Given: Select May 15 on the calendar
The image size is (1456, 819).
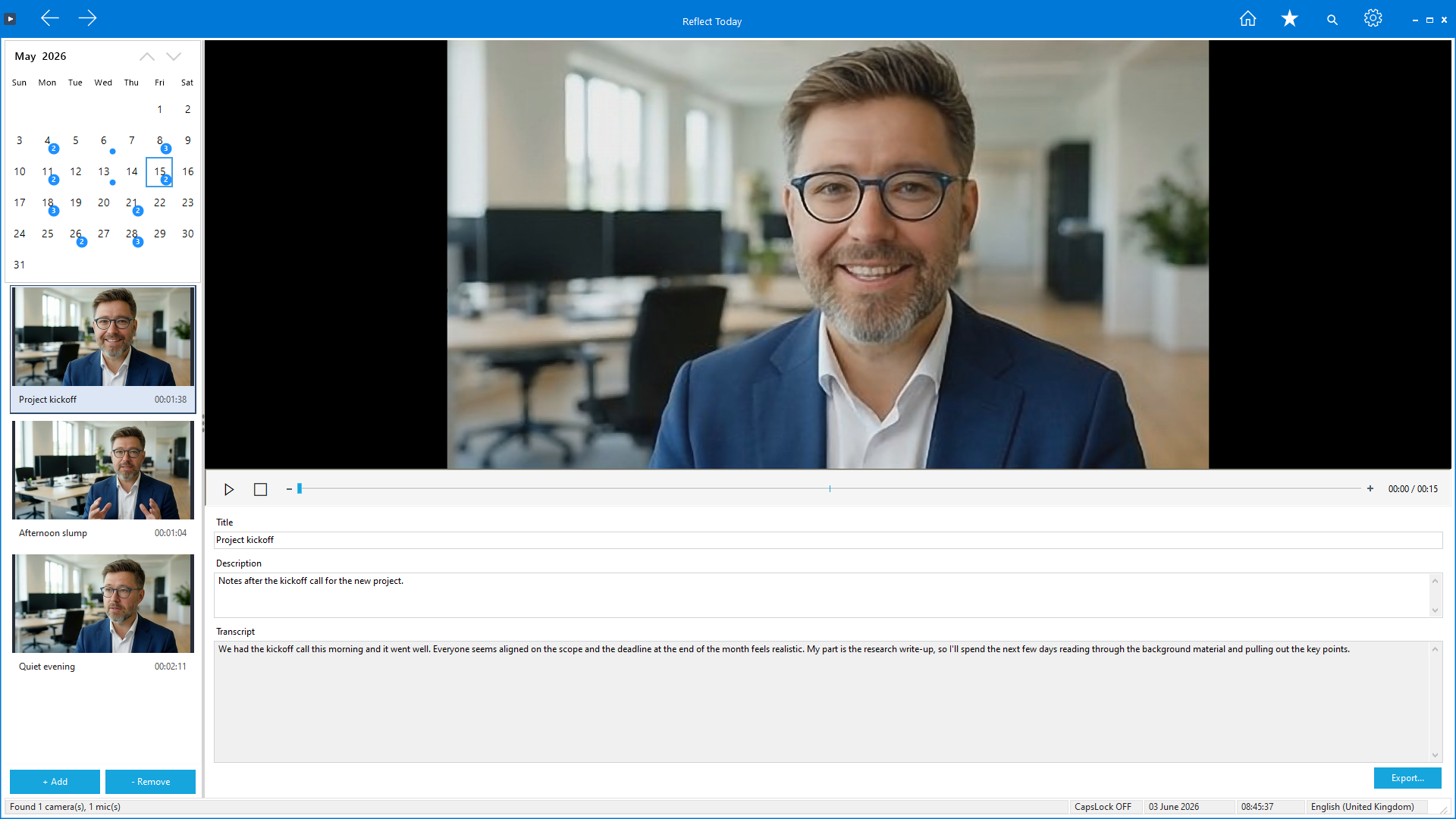Looking at the screenshot, I should [159, 172].
